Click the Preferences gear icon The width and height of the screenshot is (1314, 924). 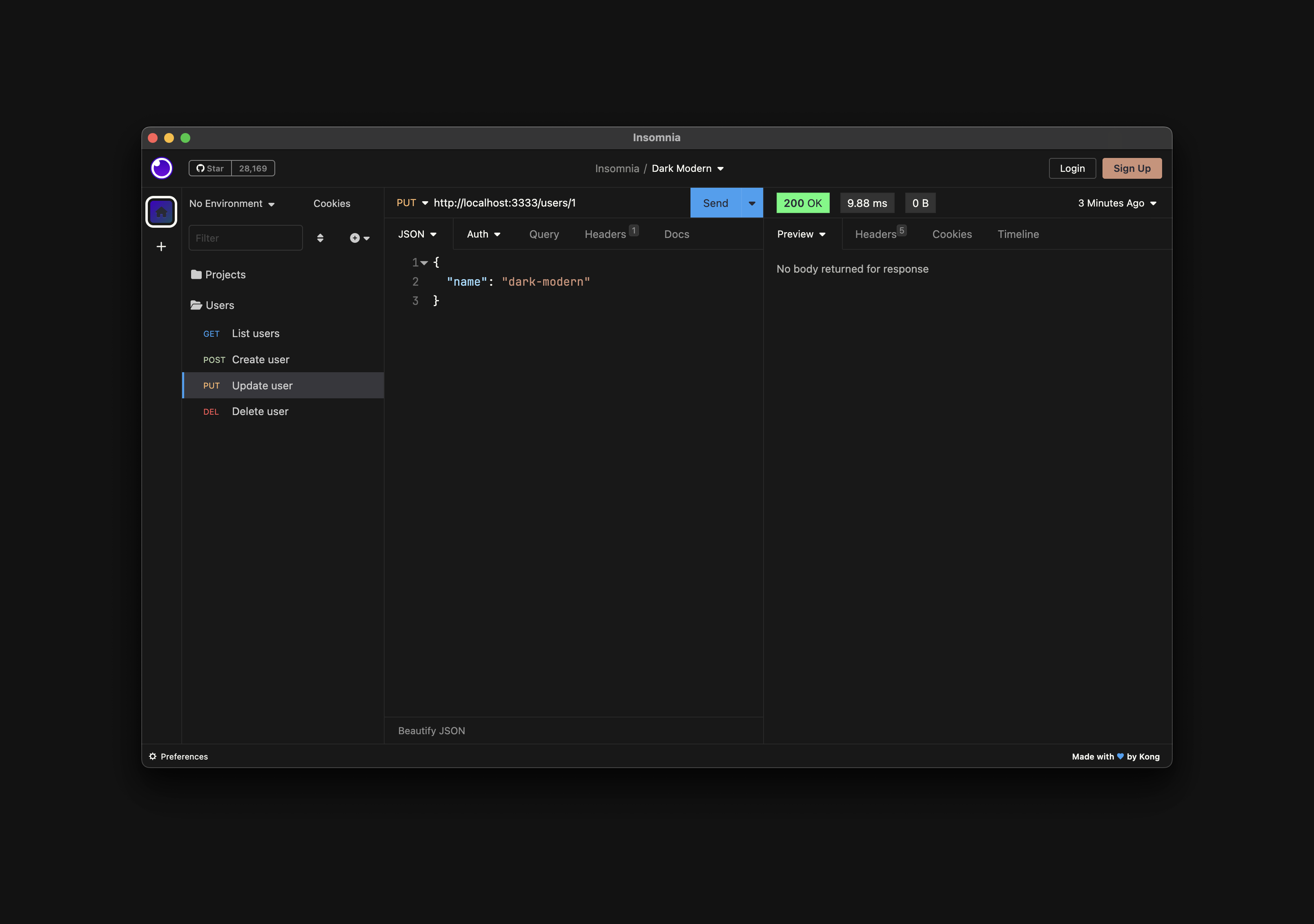coord(153,756)
